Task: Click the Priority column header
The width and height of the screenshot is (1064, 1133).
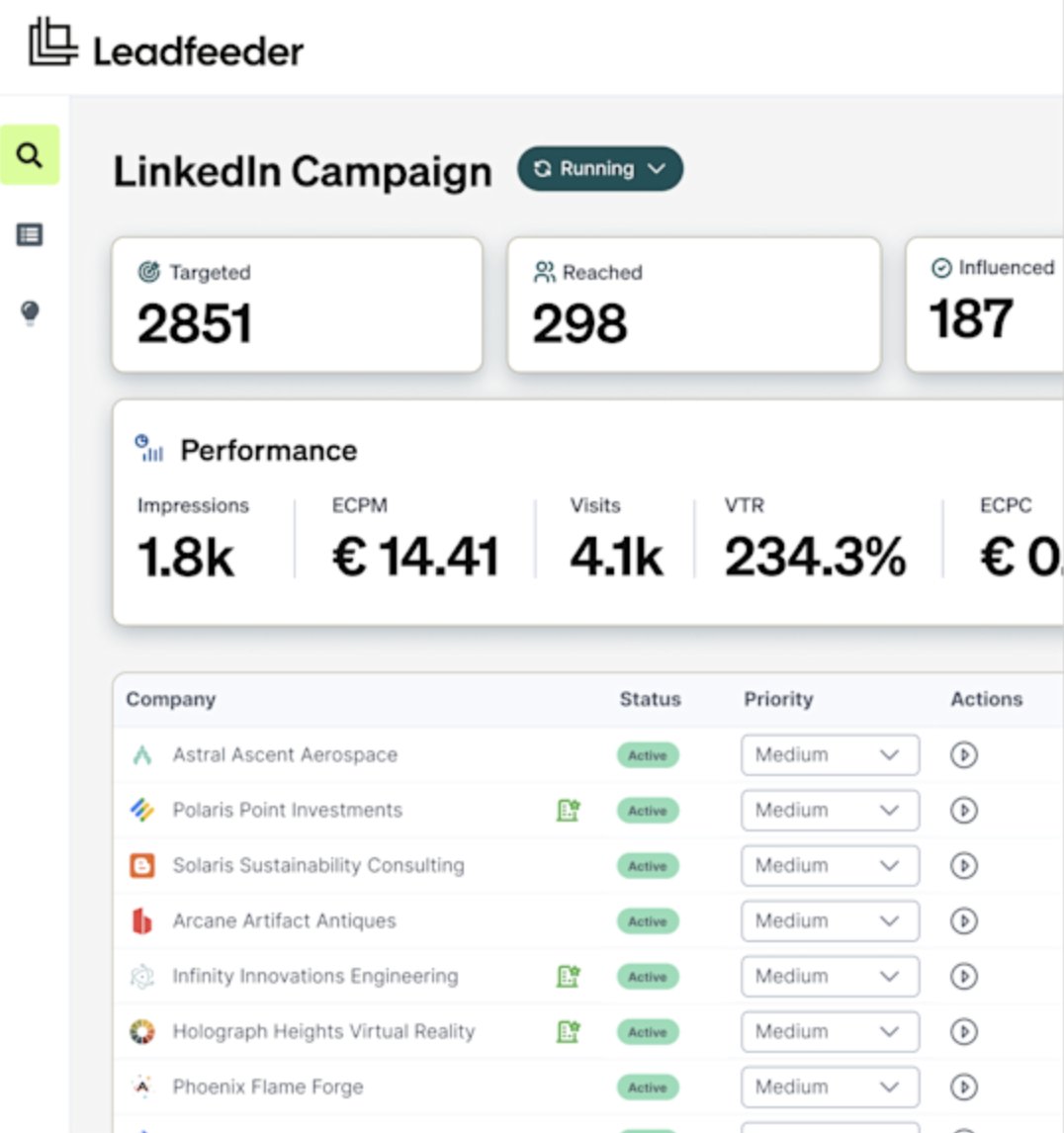Action: coord(778,699)
